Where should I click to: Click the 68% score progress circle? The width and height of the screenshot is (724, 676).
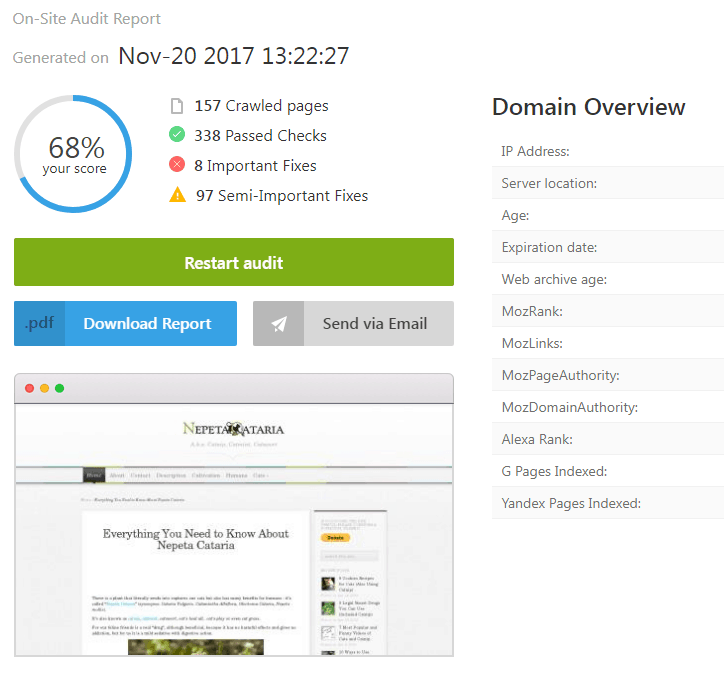(74, 154)
